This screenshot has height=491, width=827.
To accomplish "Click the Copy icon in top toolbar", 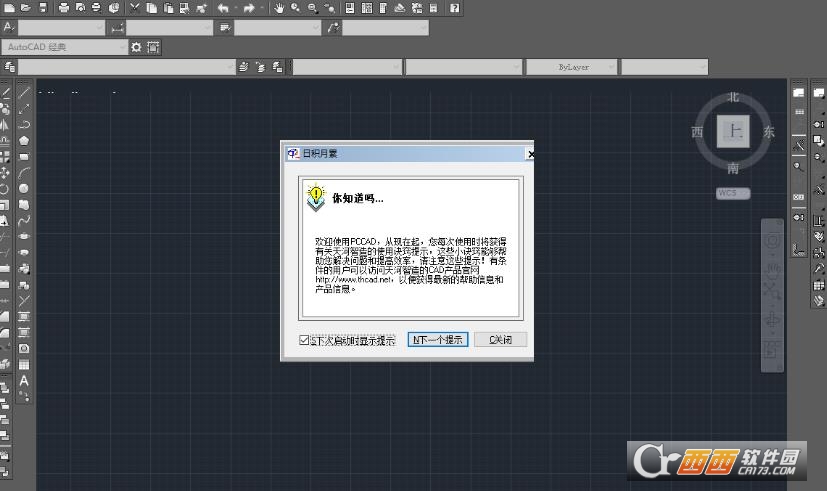I will pyautogui.click(x=151, y=8).
